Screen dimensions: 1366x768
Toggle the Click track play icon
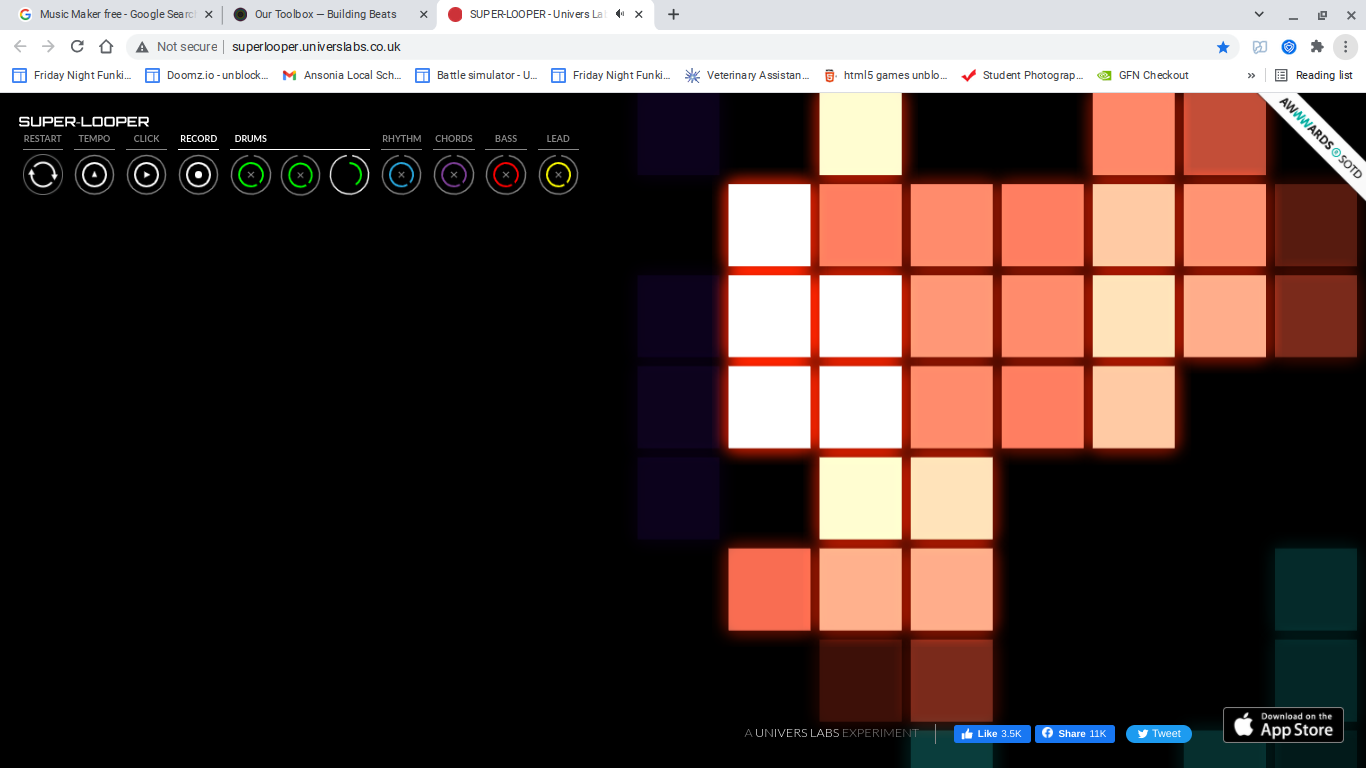click(146, 175)
